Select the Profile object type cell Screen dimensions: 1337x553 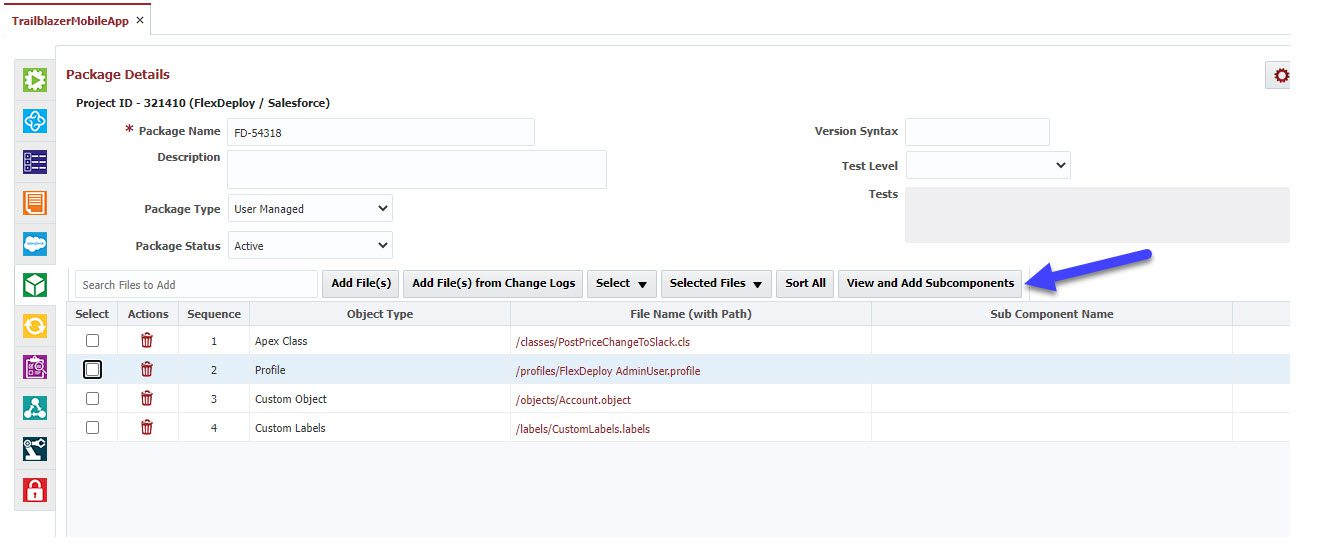point(380,370)
